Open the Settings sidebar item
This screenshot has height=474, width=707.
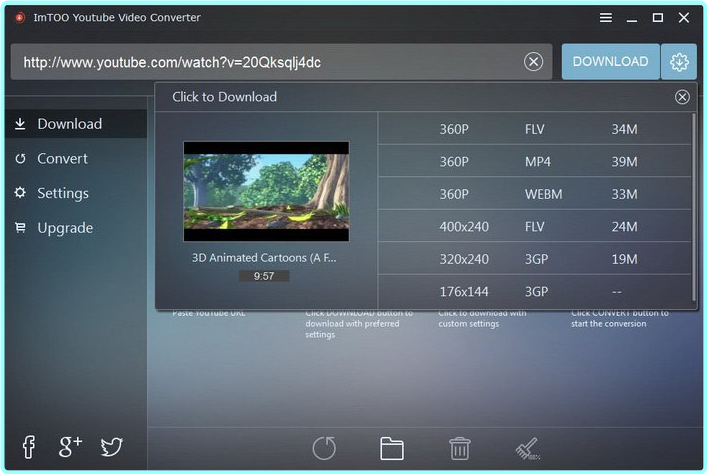pos(63,193)
